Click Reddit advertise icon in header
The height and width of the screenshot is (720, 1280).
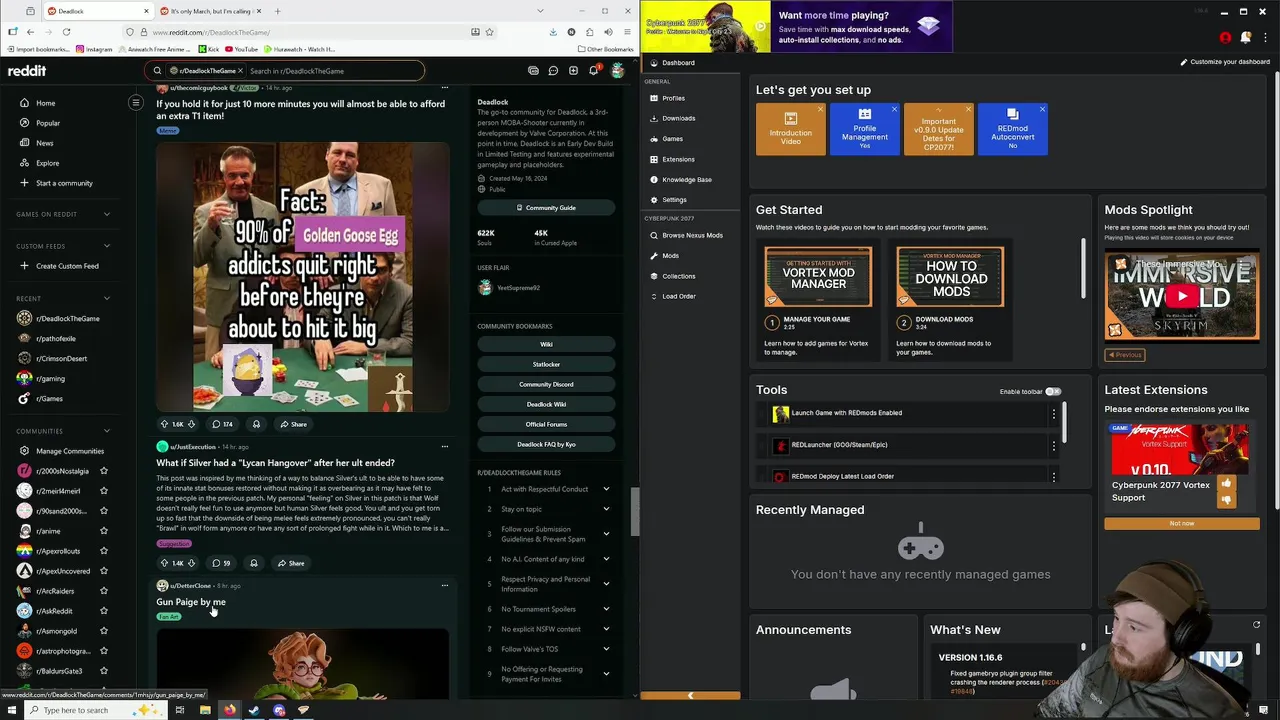coord(533,71)
